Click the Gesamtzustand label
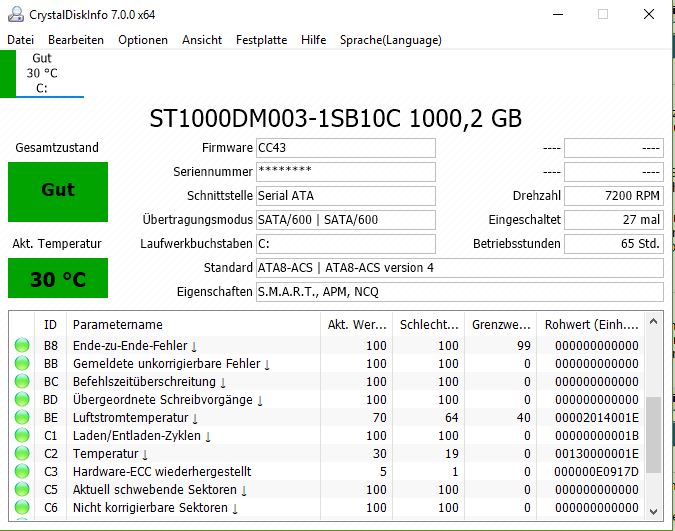675x531 pixels. 57,148
